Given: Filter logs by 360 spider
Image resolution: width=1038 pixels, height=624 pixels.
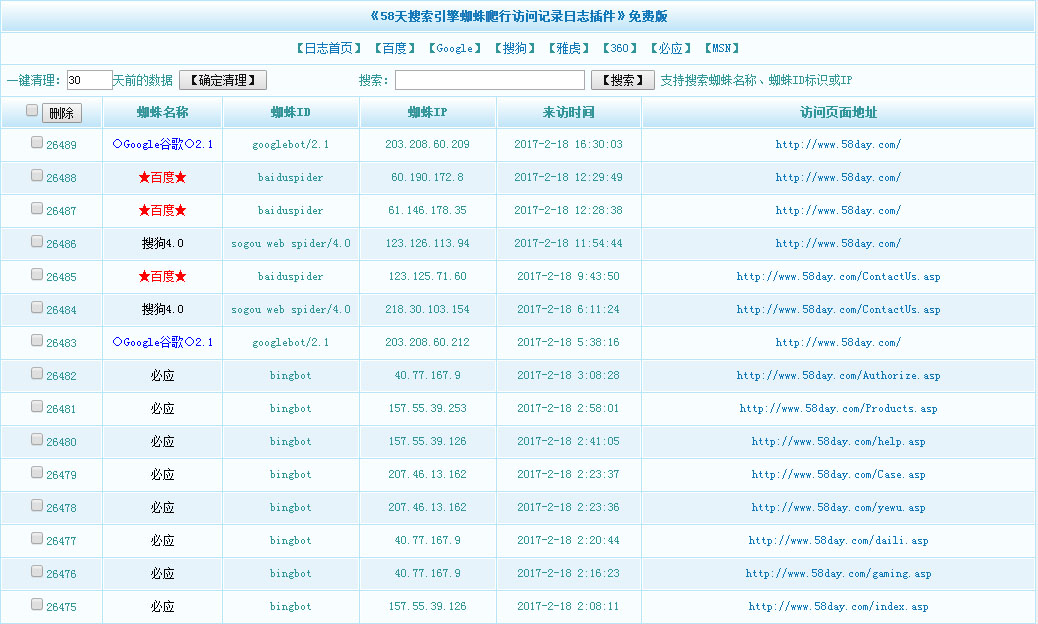Looking at the screenshot, I should coord(620,48).
